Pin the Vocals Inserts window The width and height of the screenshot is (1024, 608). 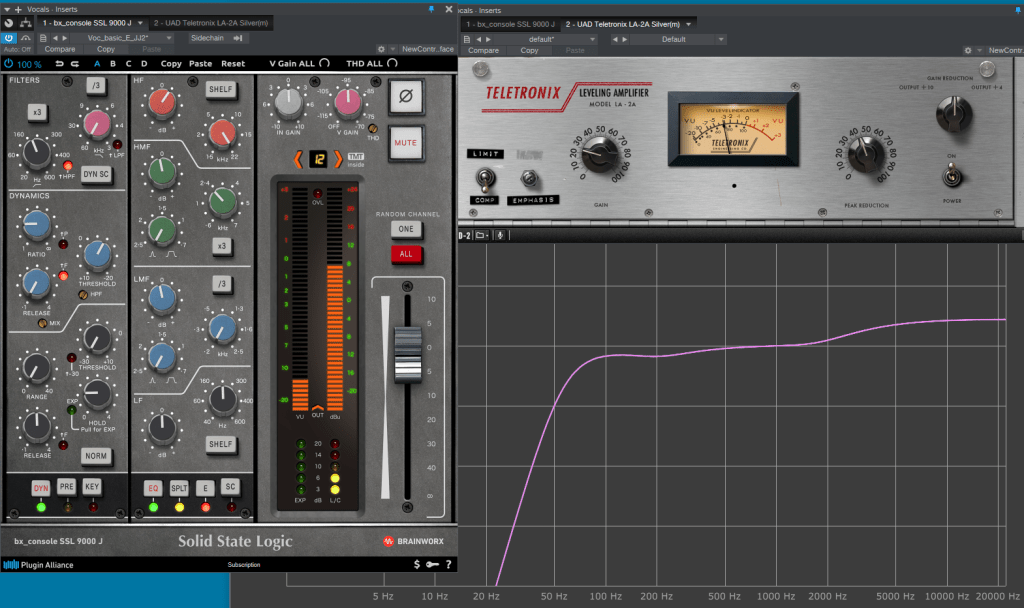tap(431, 8)
